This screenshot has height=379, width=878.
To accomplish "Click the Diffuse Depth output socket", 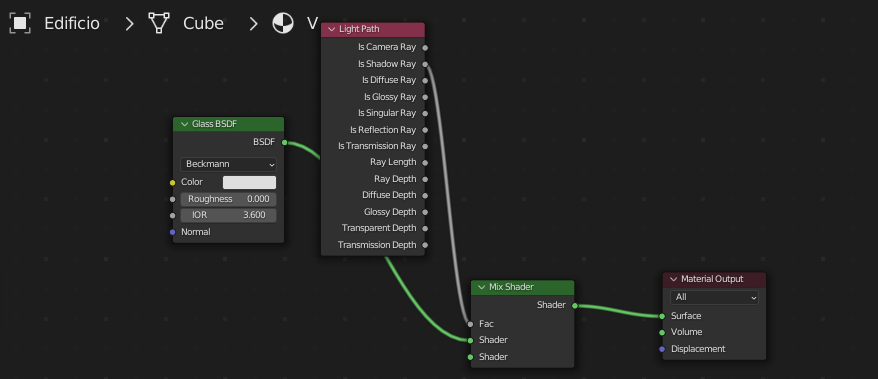I will coord(425,195).
